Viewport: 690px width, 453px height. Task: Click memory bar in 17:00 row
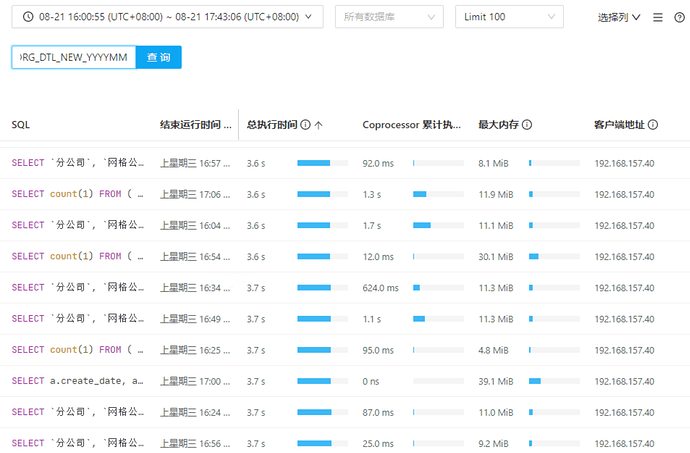click(x=554, y=381)
